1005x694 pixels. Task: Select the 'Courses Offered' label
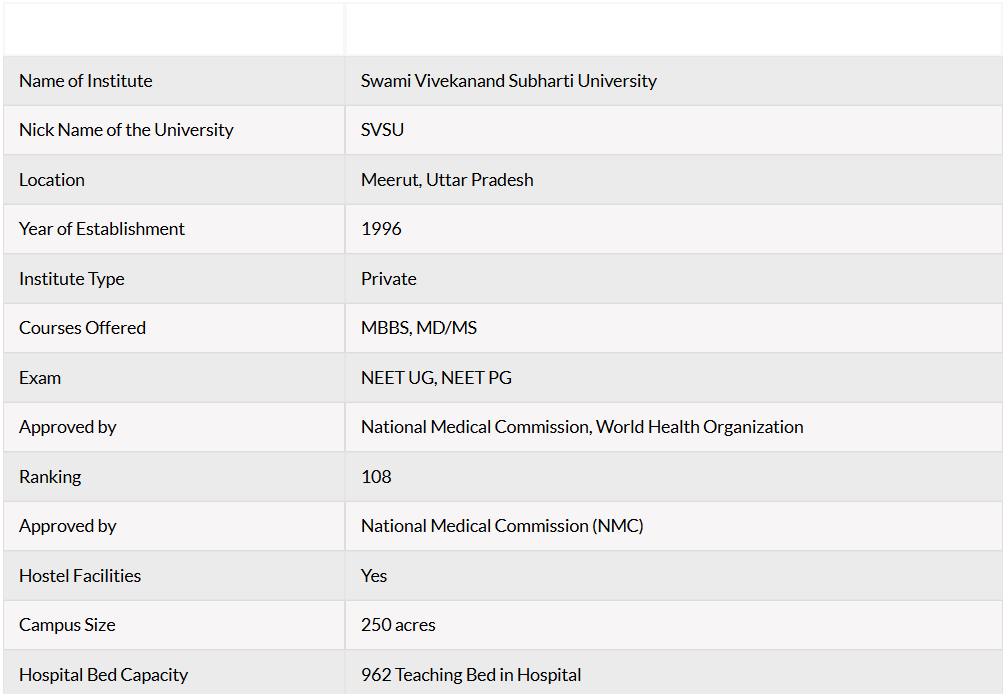click(83, 328)
